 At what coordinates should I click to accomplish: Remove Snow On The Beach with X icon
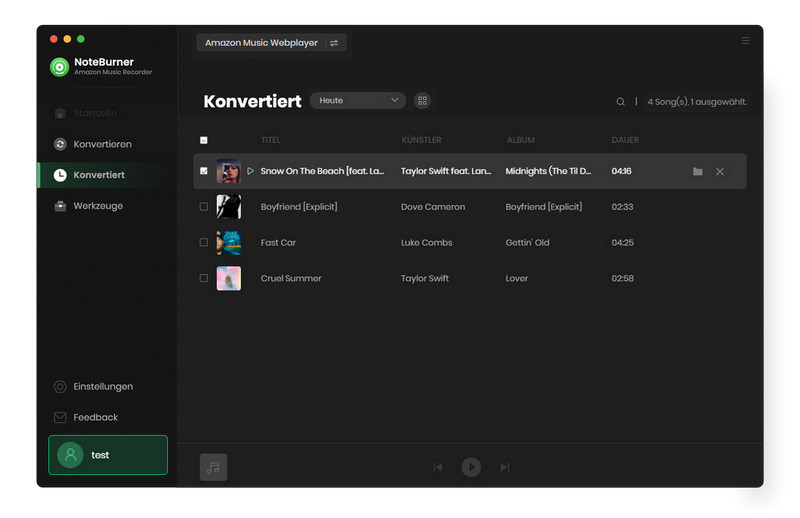pos(720,171)
